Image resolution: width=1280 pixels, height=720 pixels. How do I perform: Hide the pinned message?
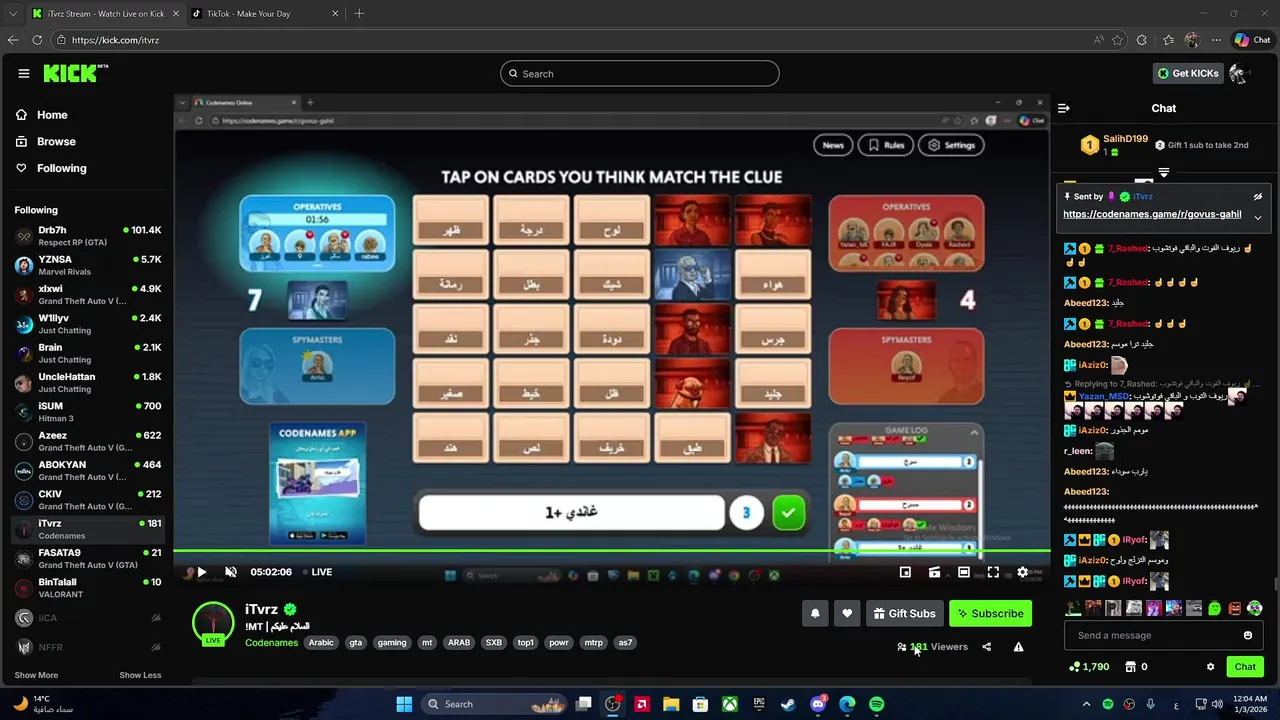(1258, 197)
